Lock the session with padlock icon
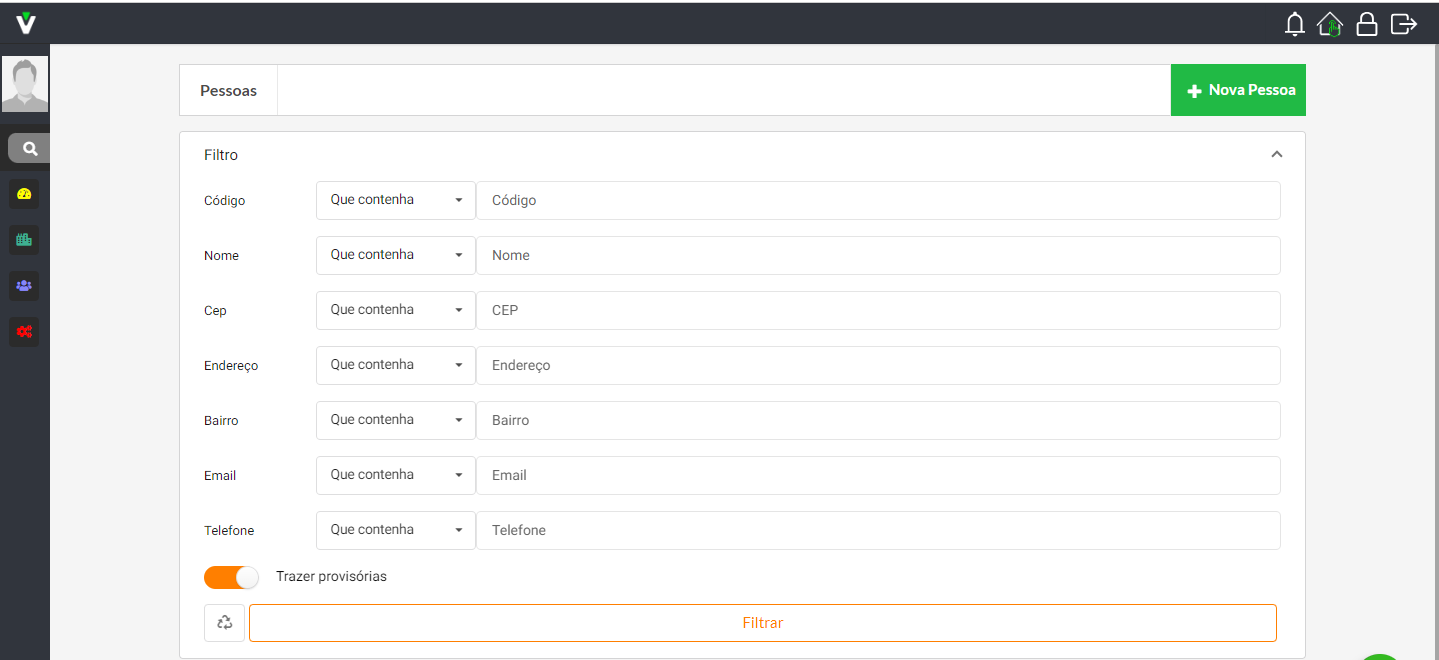The image size is (1439, 660). click(x=1367, y=24)
